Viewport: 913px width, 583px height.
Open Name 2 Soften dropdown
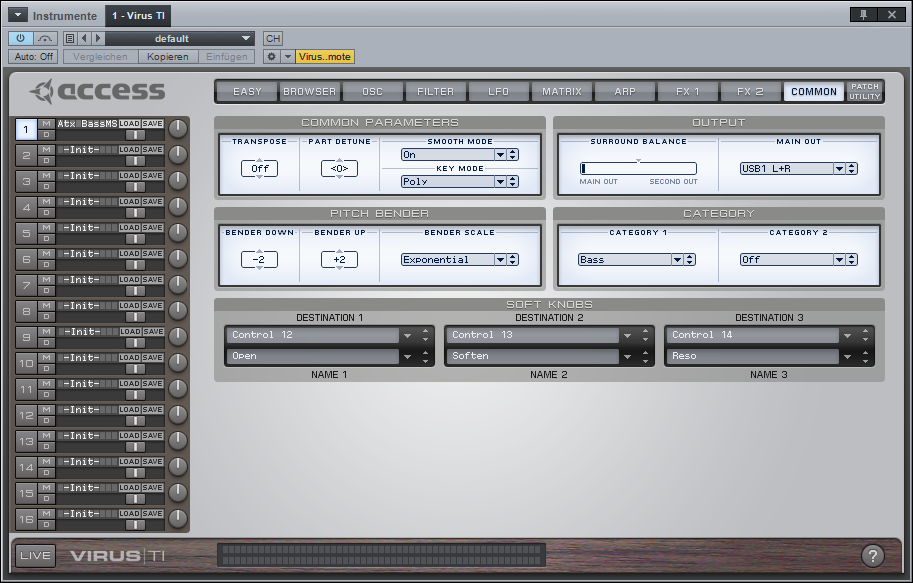(627, 356)
